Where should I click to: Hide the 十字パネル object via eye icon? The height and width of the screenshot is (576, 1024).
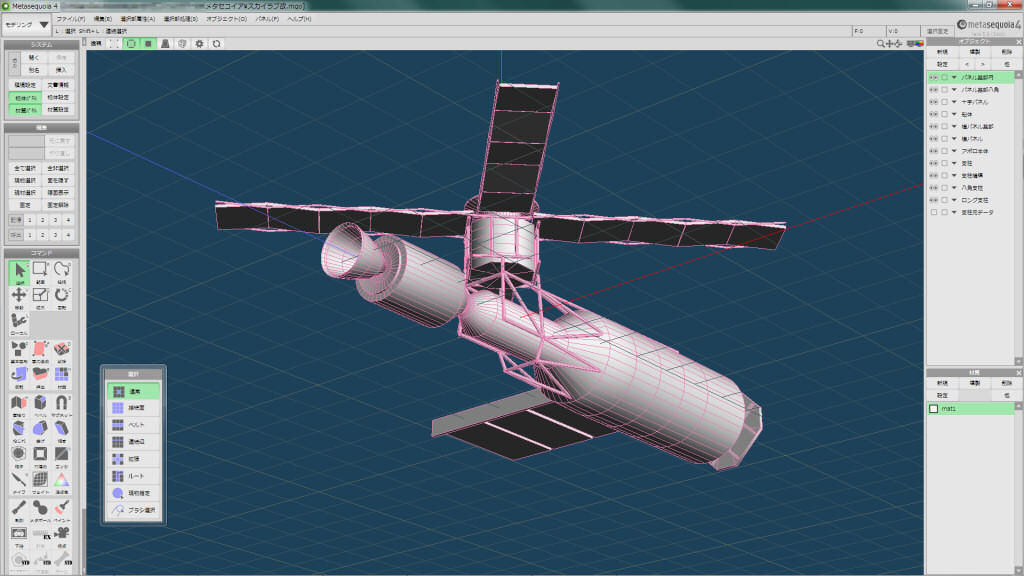coord(933,102)
